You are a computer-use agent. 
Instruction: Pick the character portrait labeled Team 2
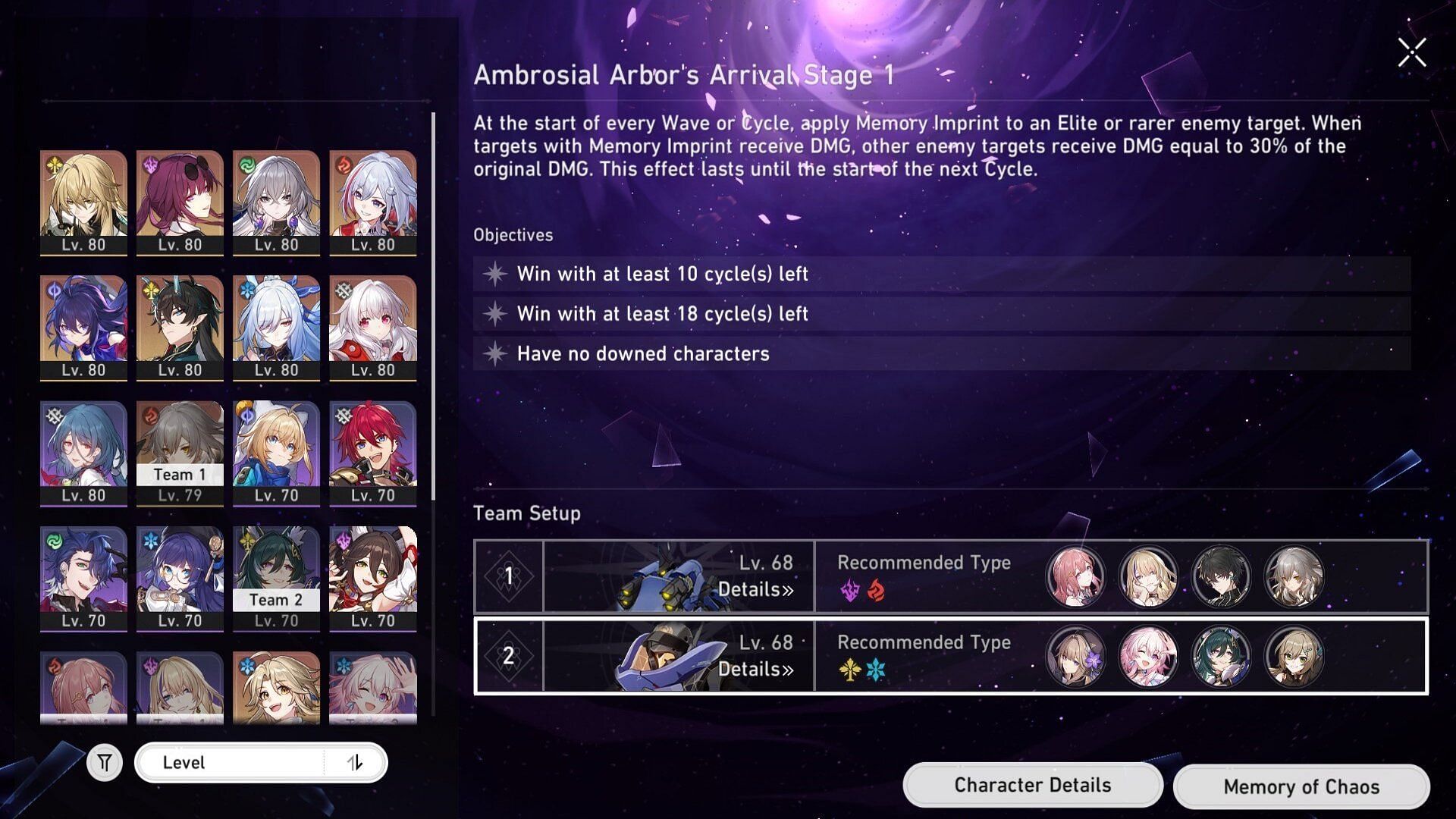pyautogui.click(x=276, y=579)
